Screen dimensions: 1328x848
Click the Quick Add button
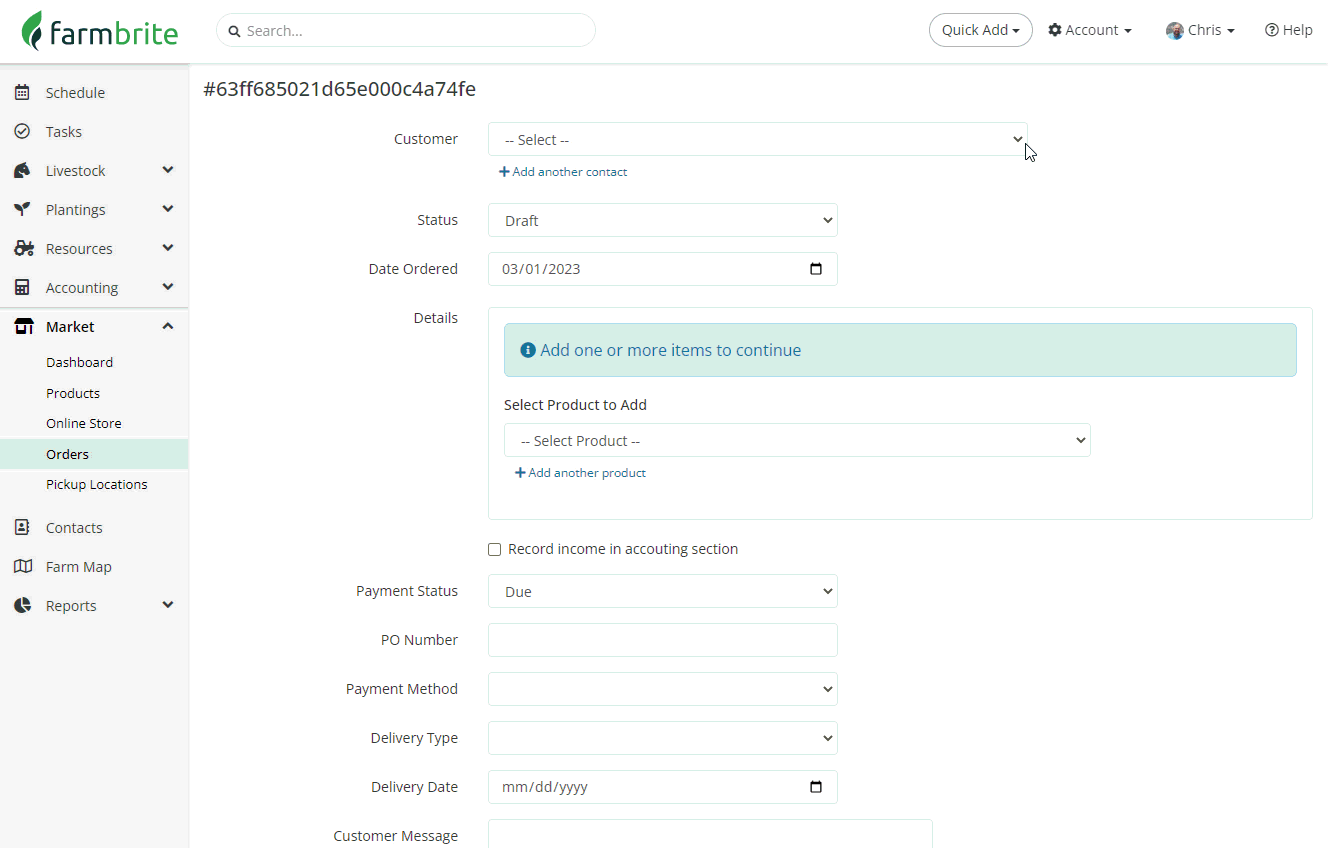pos(980,30)
